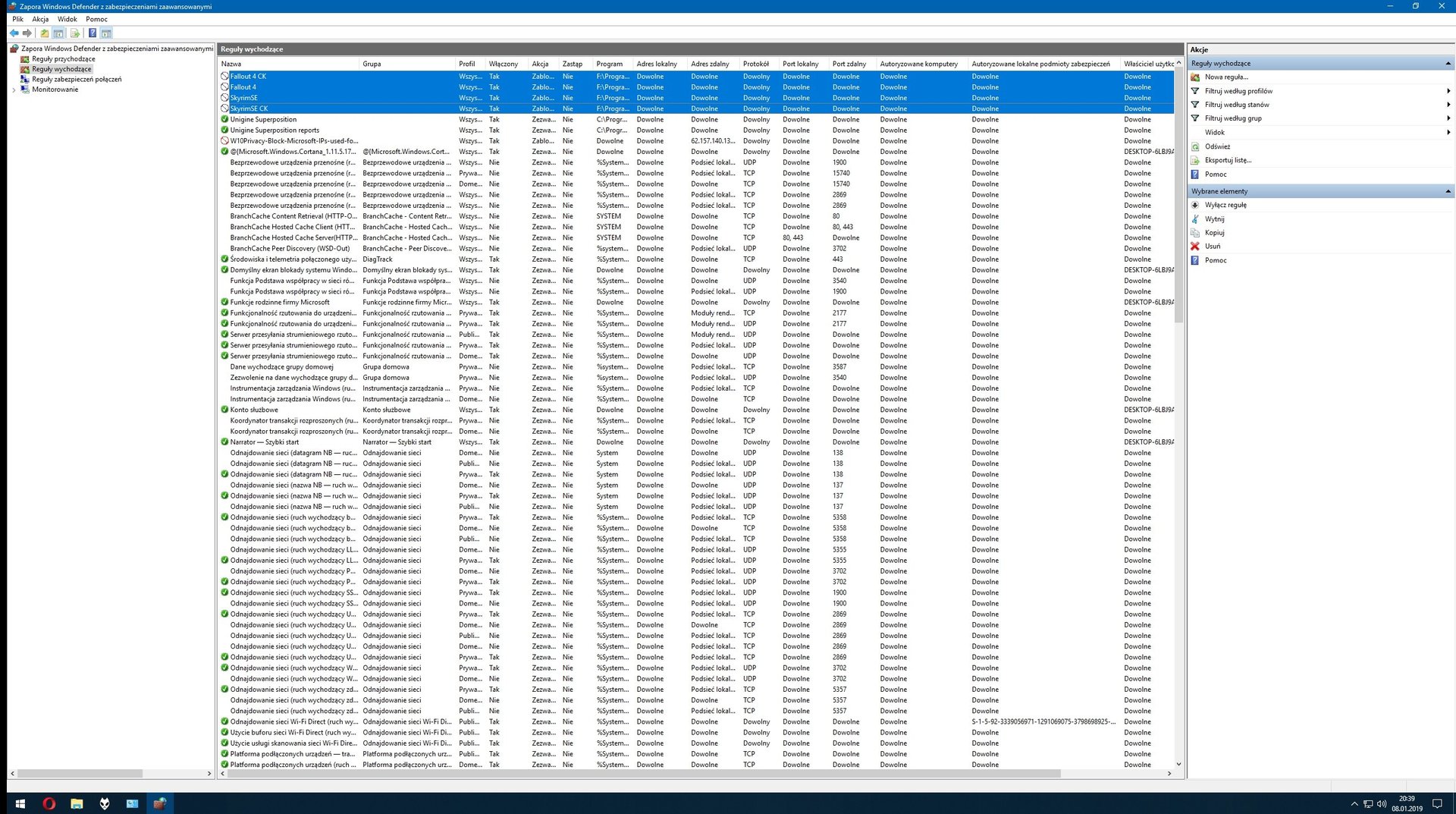Select Dane wychodzące grupy domowej rule

[x=695, y=367]
